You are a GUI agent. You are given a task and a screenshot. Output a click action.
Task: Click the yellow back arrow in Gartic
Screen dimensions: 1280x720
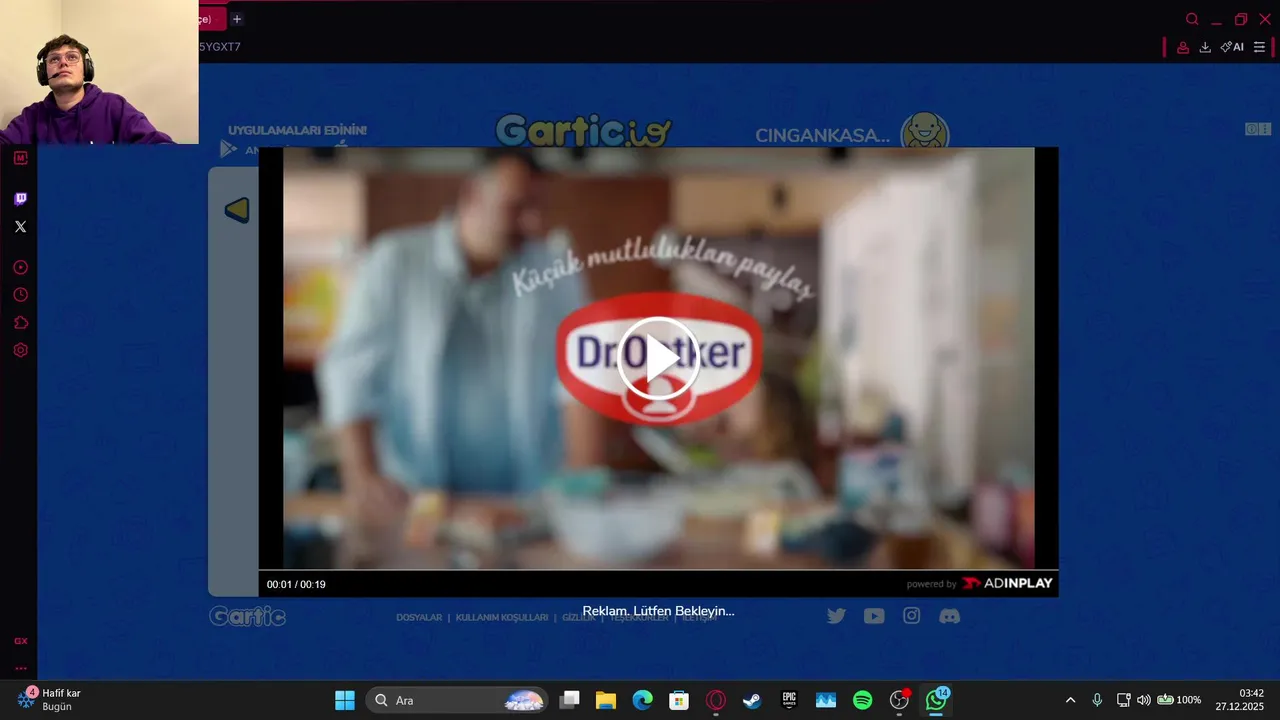[x=237, y=210]
